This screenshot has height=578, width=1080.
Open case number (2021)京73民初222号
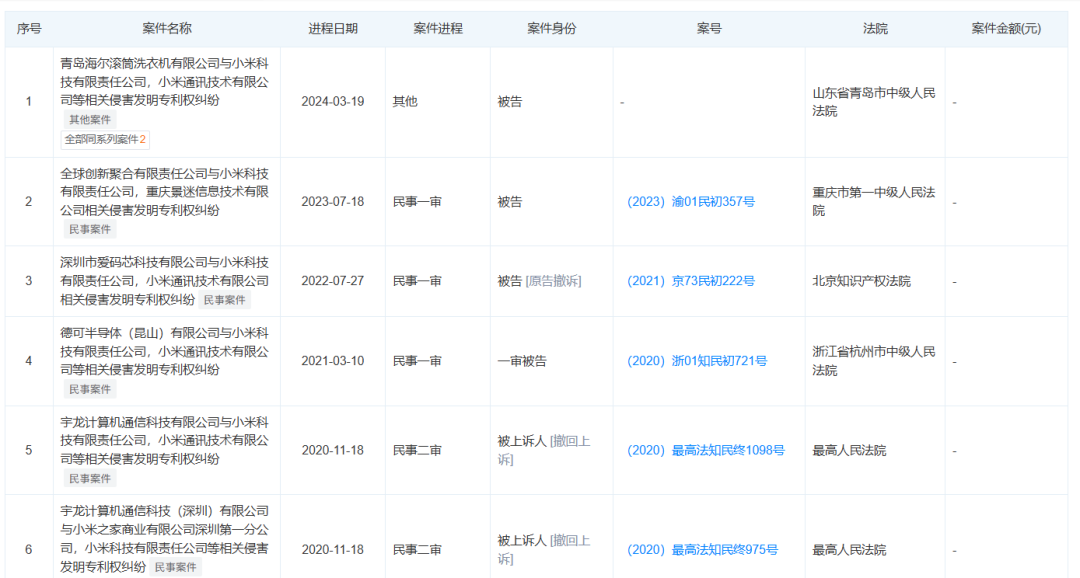coord(691,281)
